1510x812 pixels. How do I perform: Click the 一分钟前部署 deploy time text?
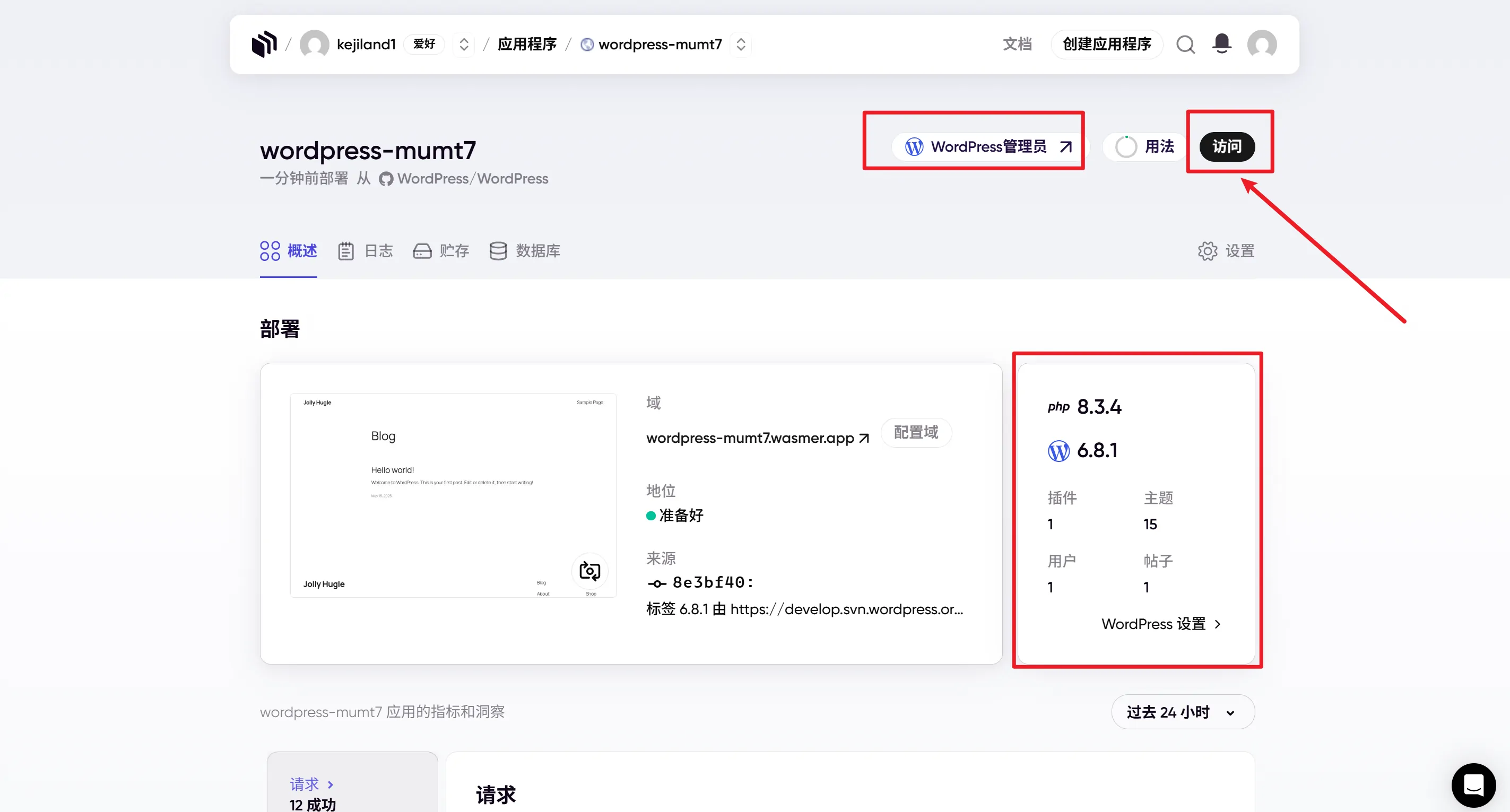click(303, 179)
